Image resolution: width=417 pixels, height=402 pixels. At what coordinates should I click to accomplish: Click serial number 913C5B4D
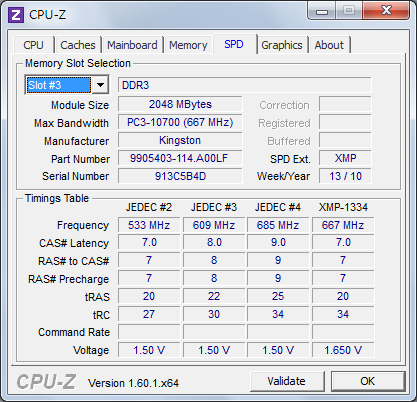pos(180,176)
